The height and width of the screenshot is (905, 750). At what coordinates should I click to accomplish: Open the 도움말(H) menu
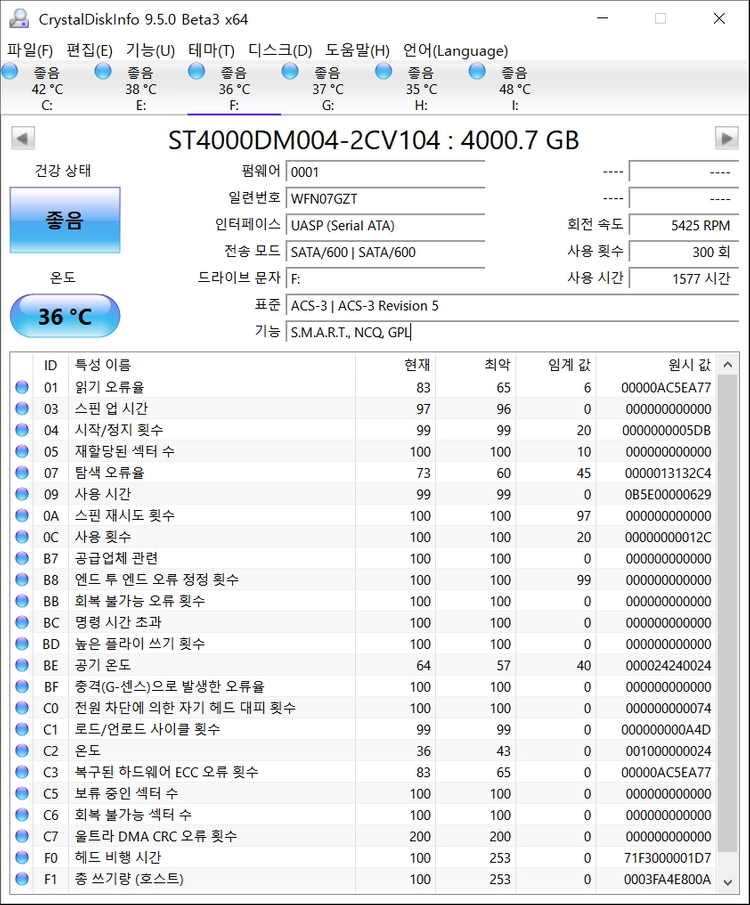point(357,51)
